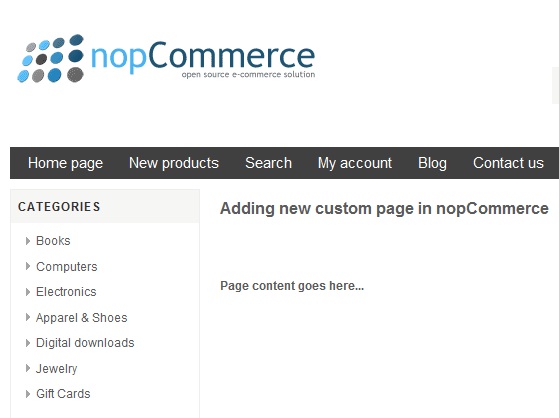This screenshot has height=418, width=559.
Task: Open the Contact us page
Action: (508, 163)
